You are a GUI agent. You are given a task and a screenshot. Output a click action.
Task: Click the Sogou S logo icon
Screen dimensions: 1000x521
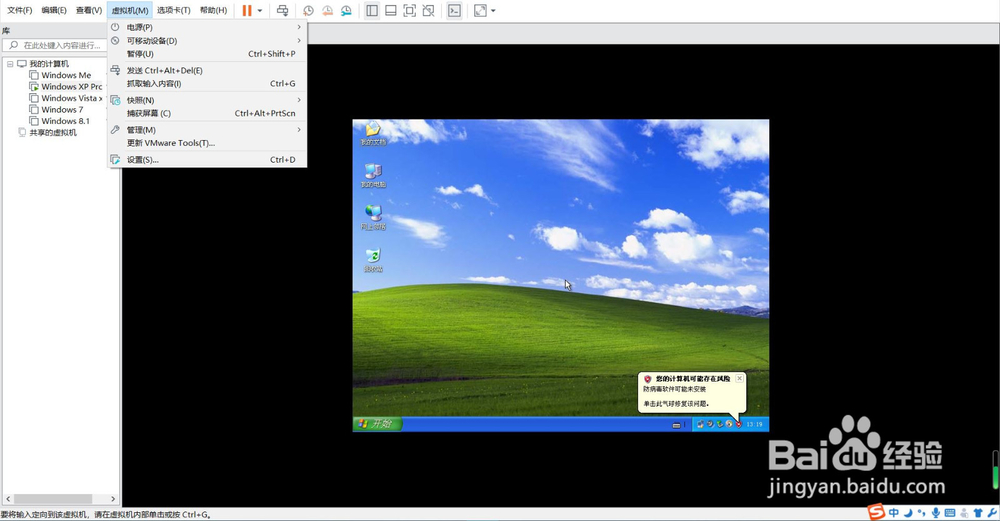point(876,511)
